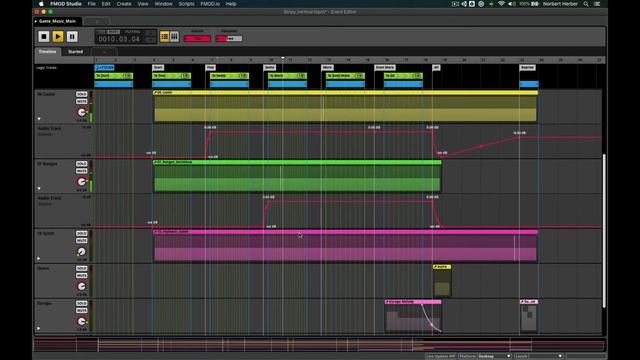The height and width of the screenshot is (360, 640).
Task: Open the FMOD Studio application menu
Action: point(66,4)
